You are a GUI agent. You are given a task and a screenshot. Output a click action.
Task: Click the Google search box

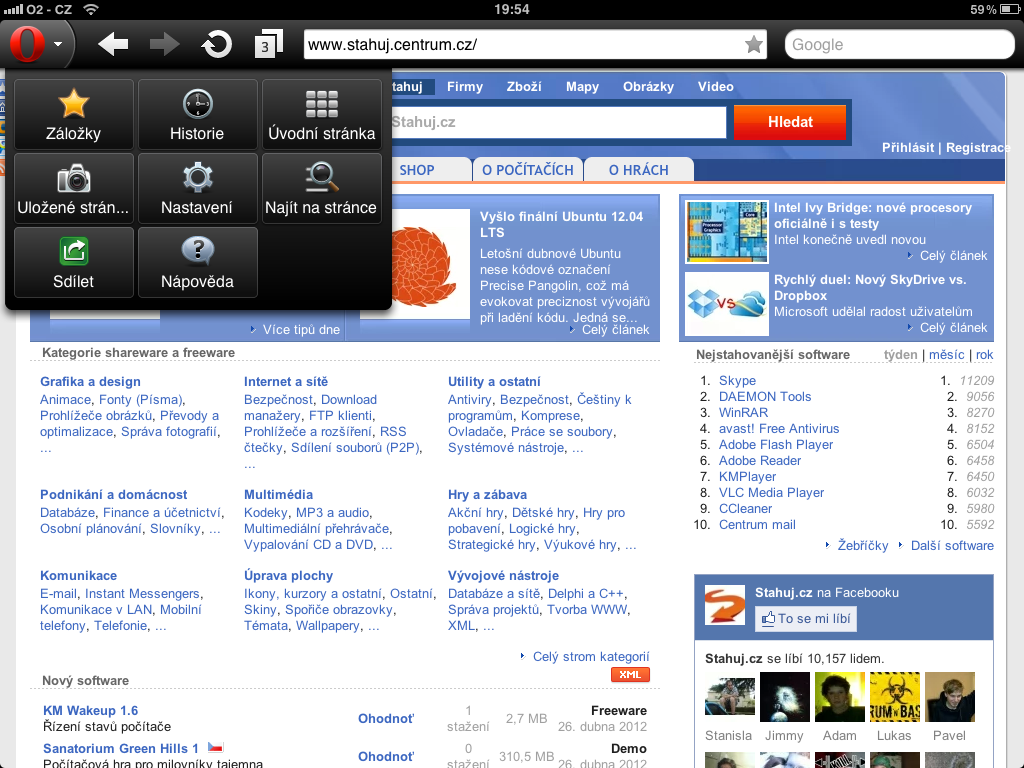click(899, 44)
